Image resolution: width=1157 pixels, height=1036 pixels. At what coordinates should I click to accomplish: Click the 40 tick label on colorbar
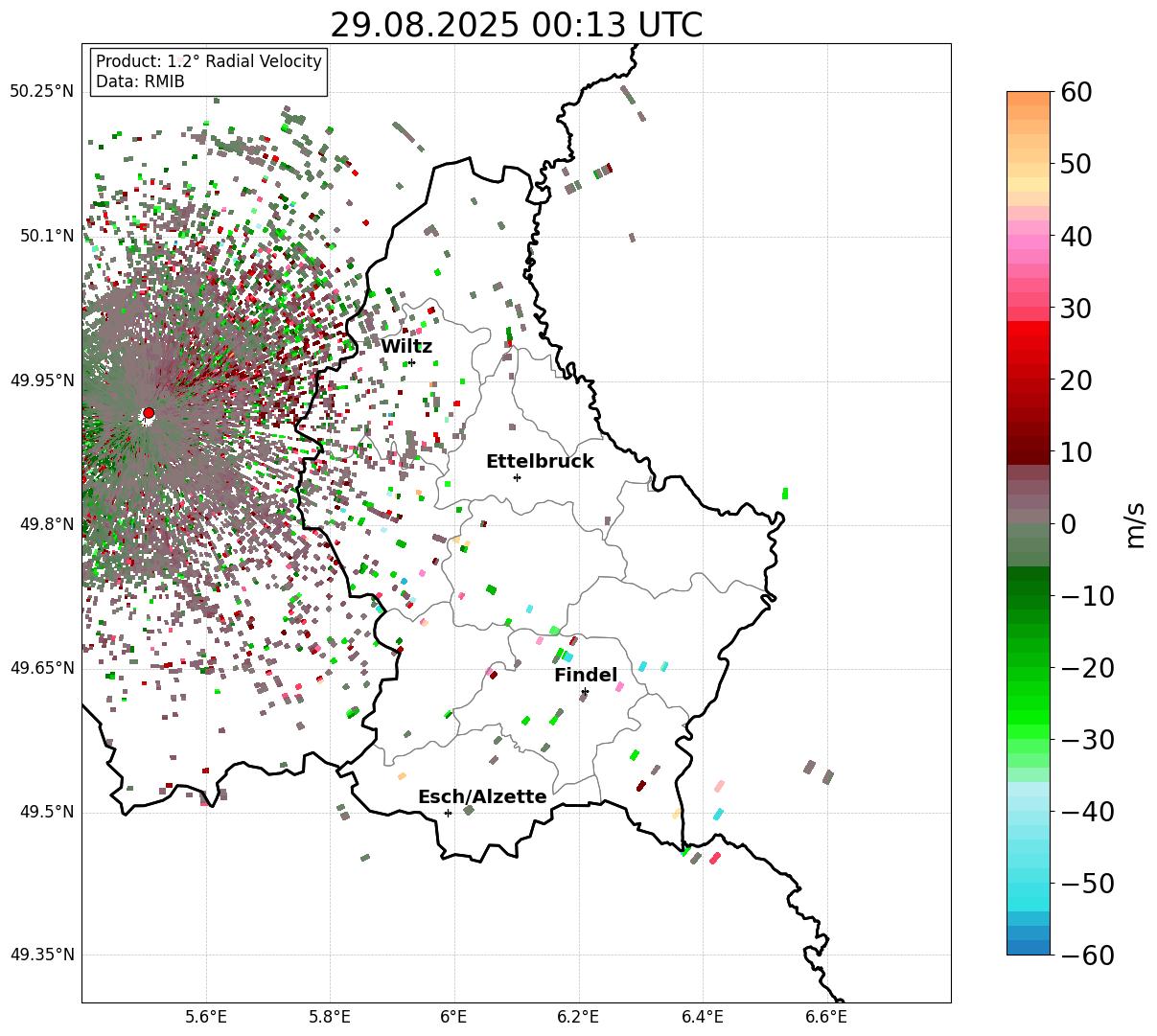[1077, 237]
